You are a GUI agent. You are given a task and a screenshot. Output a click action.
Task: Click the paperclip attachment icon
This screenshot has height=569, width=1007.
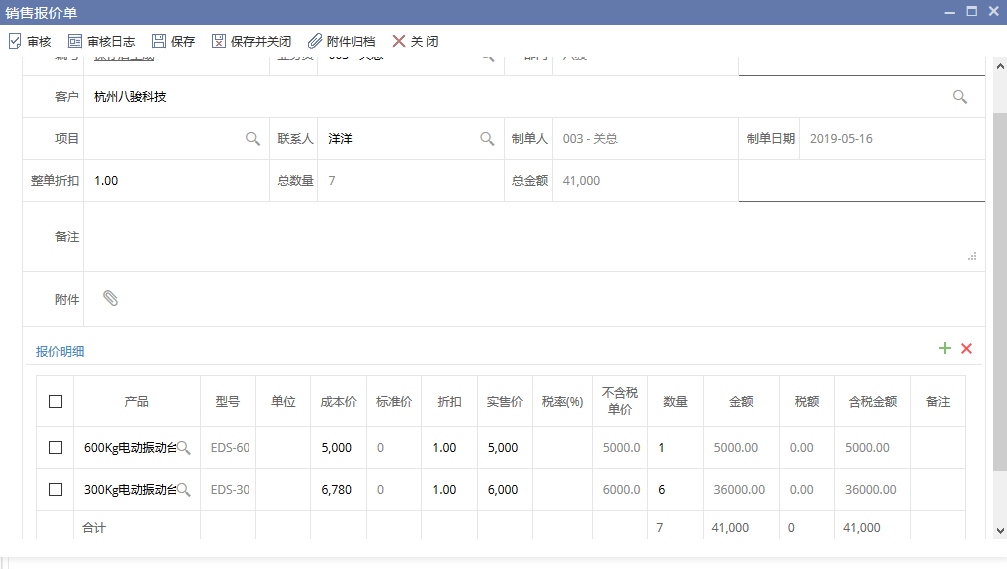pyautogui.click(x=111, y=298)
